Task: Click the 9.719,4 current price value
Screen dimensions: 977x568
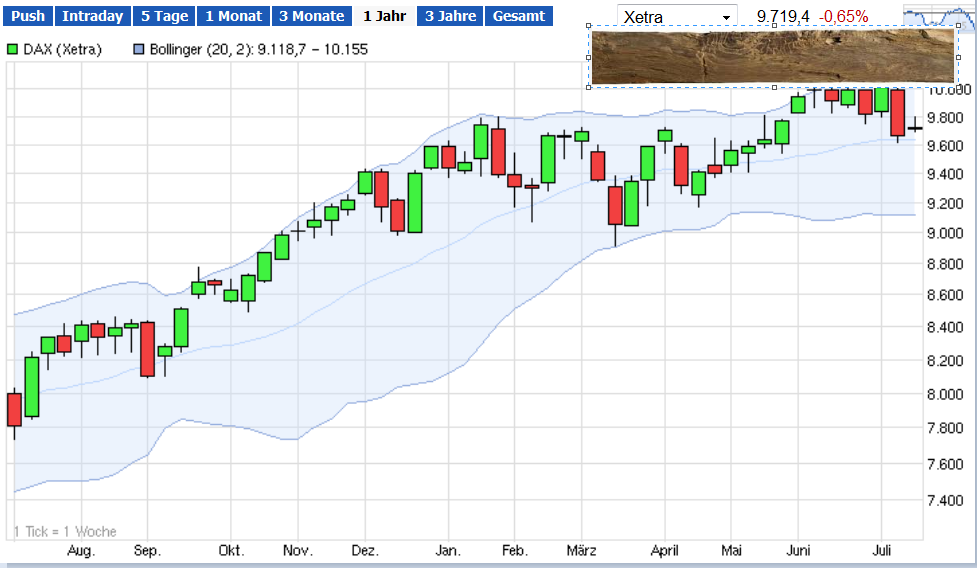Action: pos(783,17)
